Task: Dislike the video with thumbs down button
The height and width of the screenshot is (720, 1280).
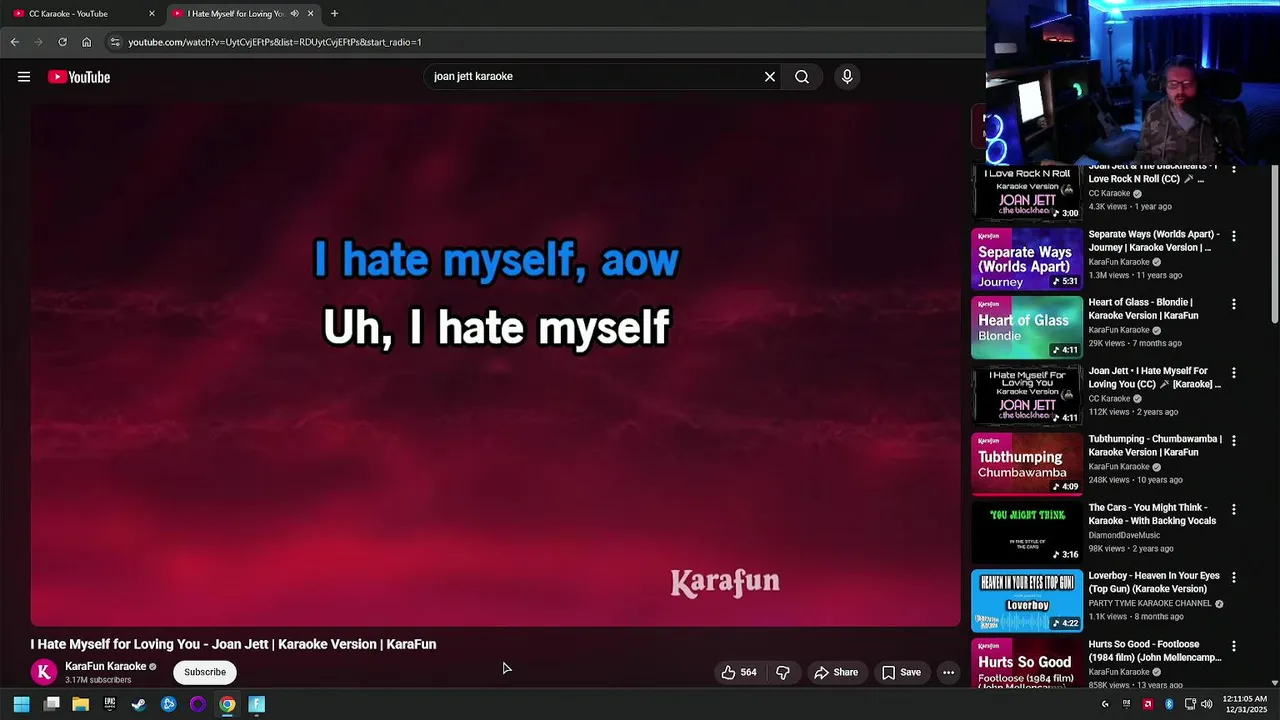Action: click(x=783, y=672)
